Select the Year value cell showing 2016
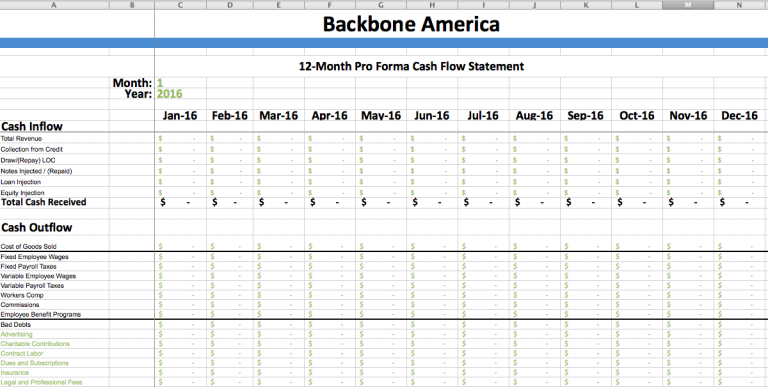The height and width of the screenshot is (387, 768). tap(180, 94)
